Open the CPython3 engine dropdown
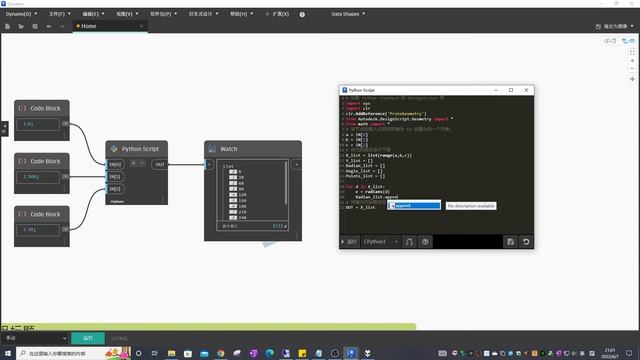640x360 pixels. 380,242
